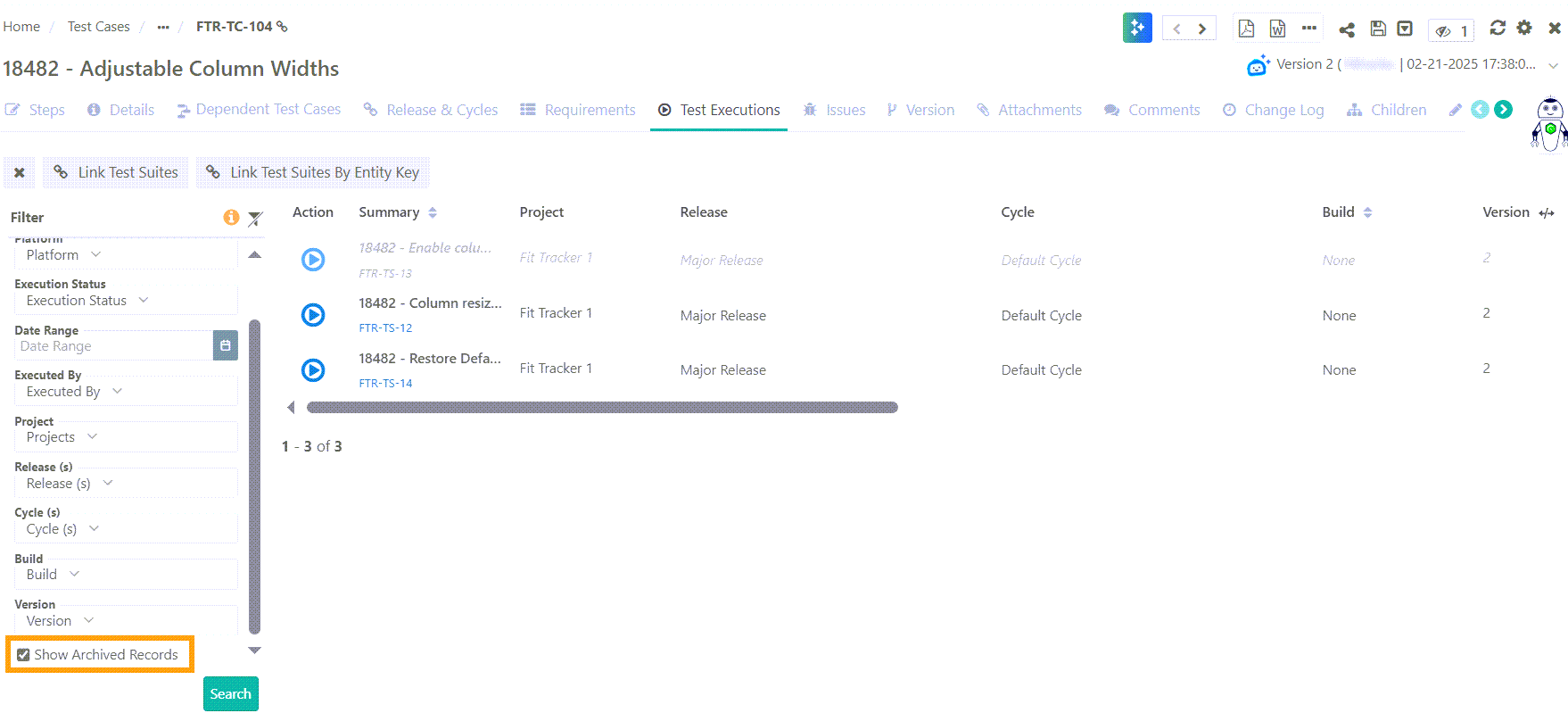Export test case as PDF

tap(1246, 29)
